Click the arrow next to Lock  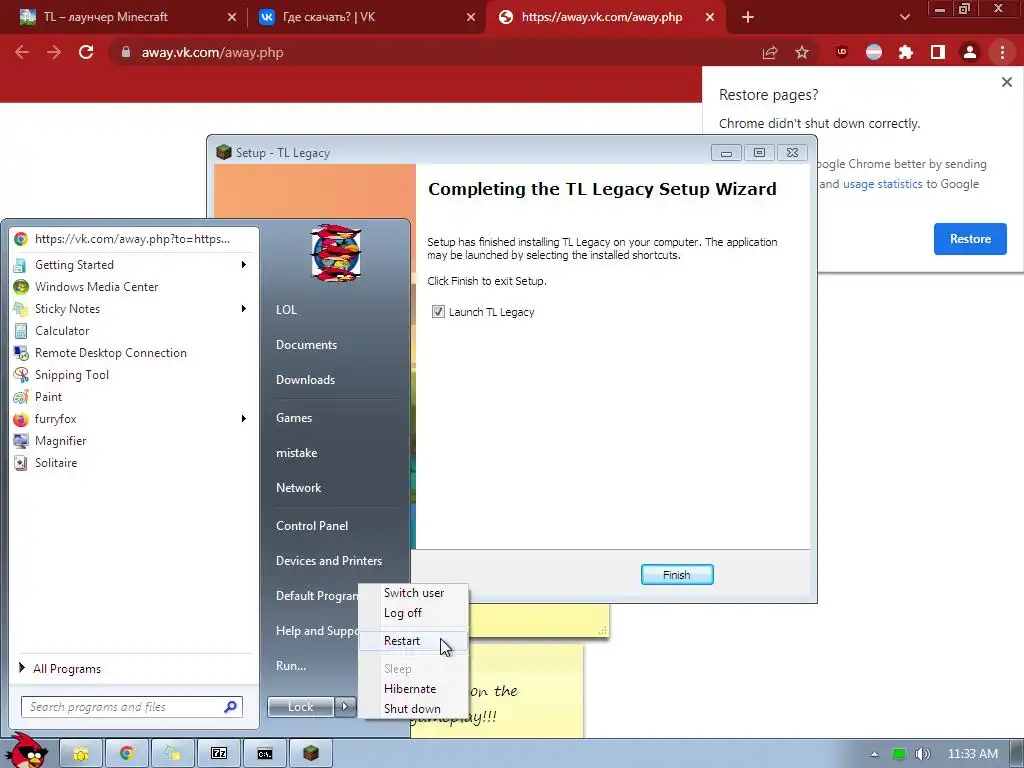click(x=345, y=706)
